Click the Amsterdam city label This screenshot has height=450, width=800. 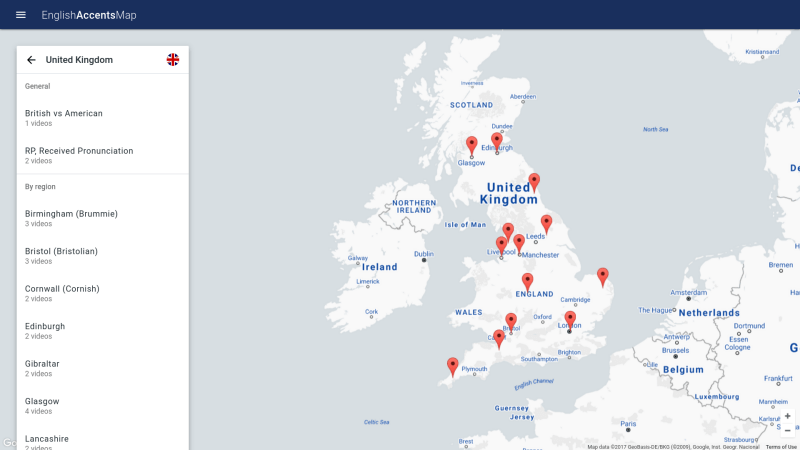pyautogui.click(x=689, y=292)
